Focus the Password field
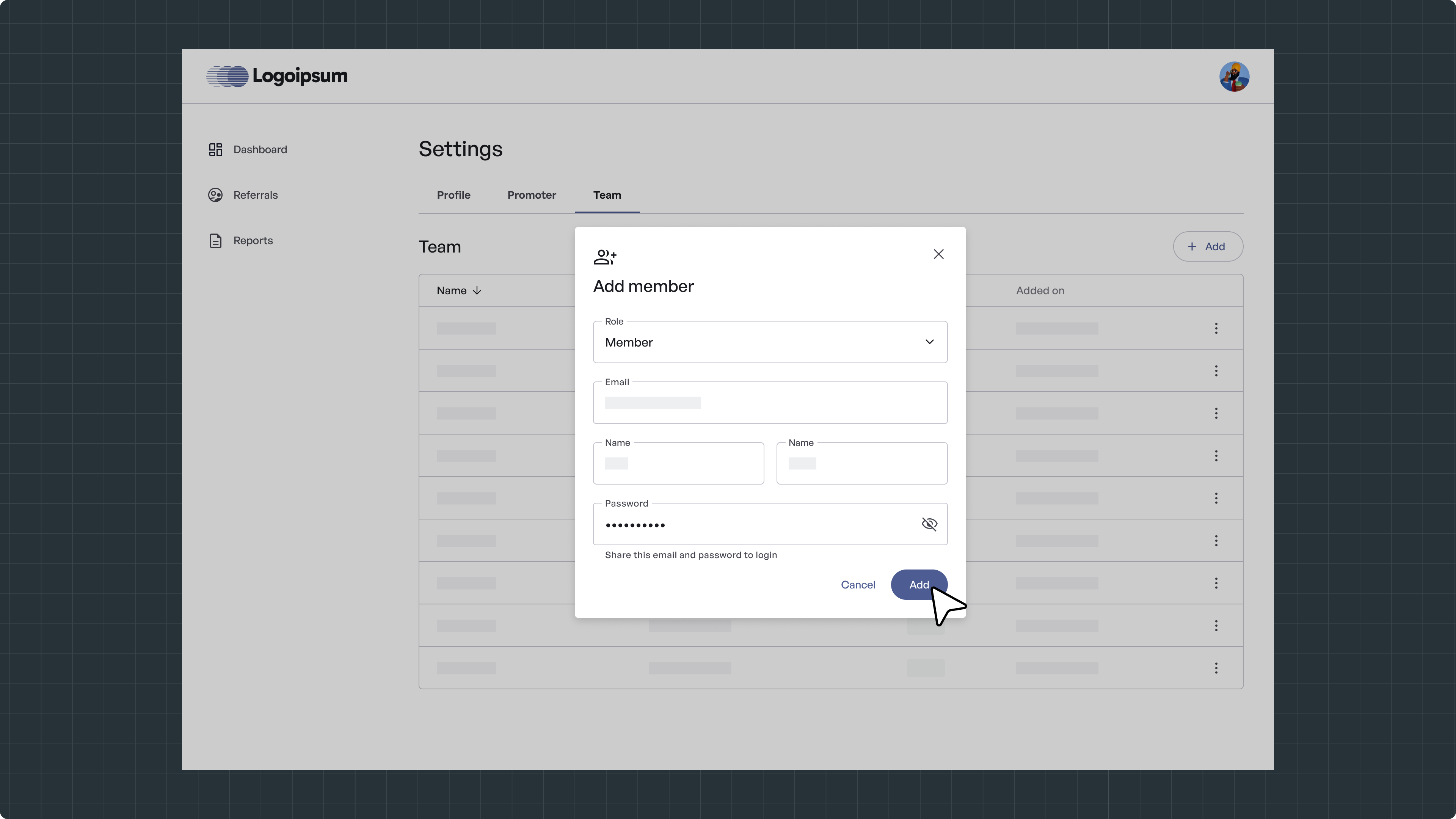The width and height of the screenshot is (1456, 819). pos(752,524)
